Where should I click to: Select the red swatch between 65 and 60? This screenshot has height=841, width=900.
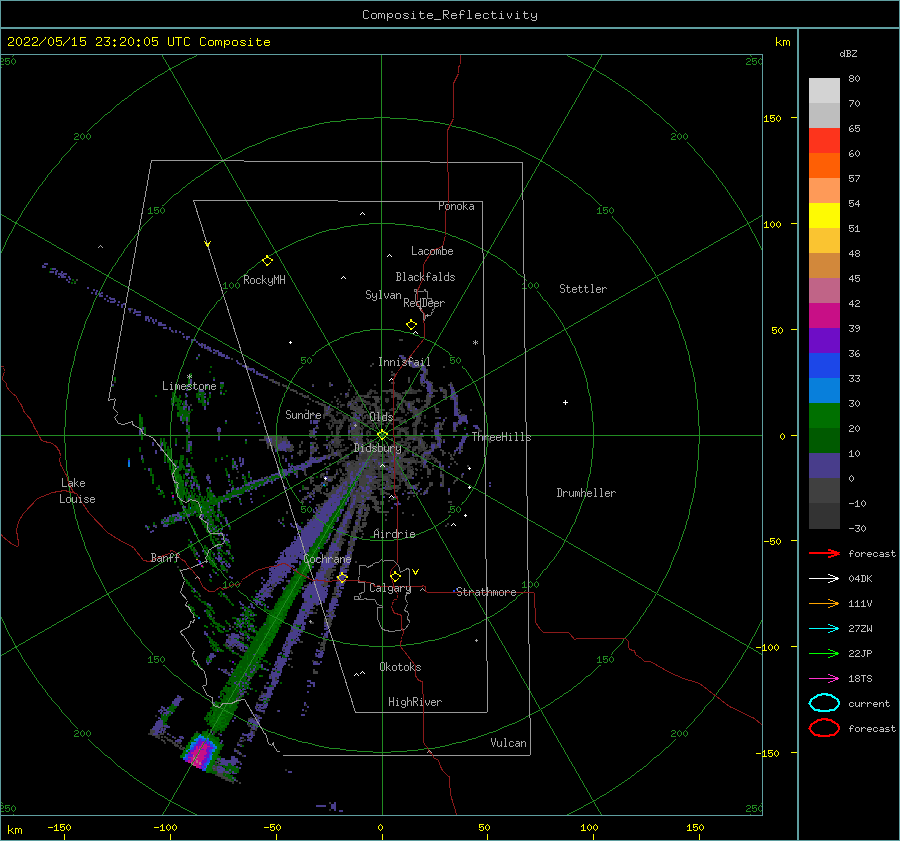click(x=824, y=141)
